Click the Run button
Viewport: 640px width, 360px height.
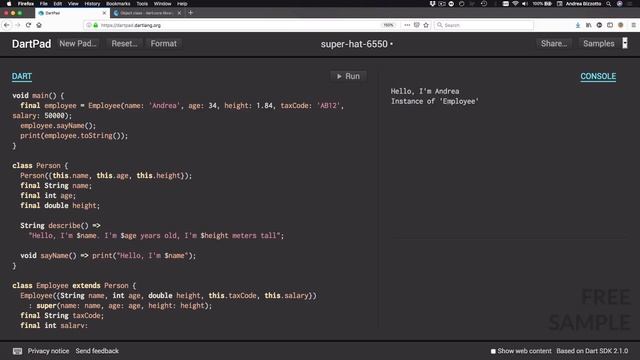[x=348, y=76]
